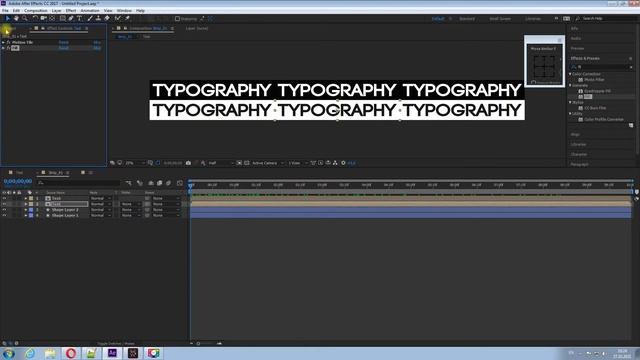Open the Animation menu
The image size is (640, 360).
click(x=90, y=11)
